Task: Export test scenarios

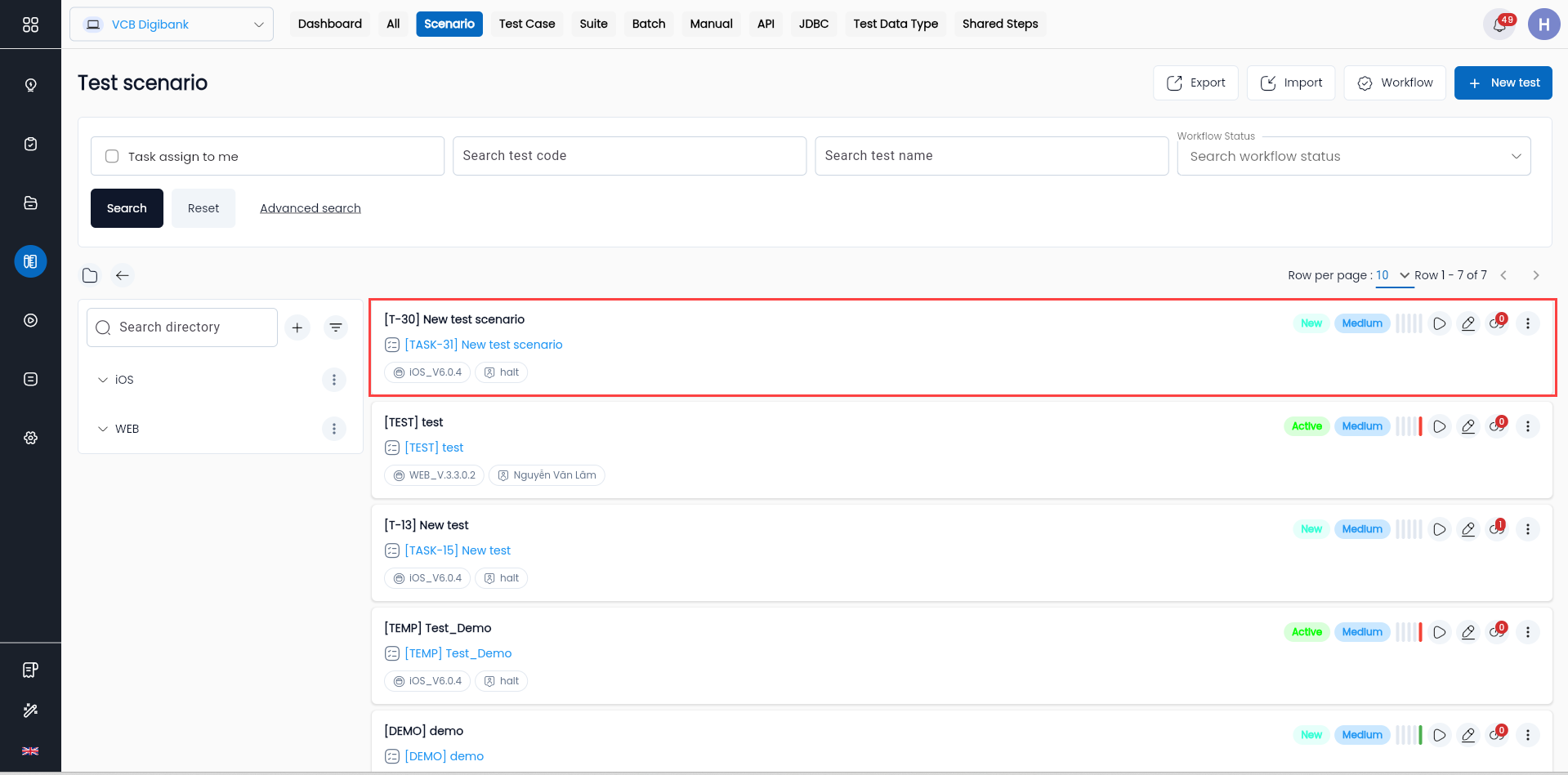Action: [1195, 82]
